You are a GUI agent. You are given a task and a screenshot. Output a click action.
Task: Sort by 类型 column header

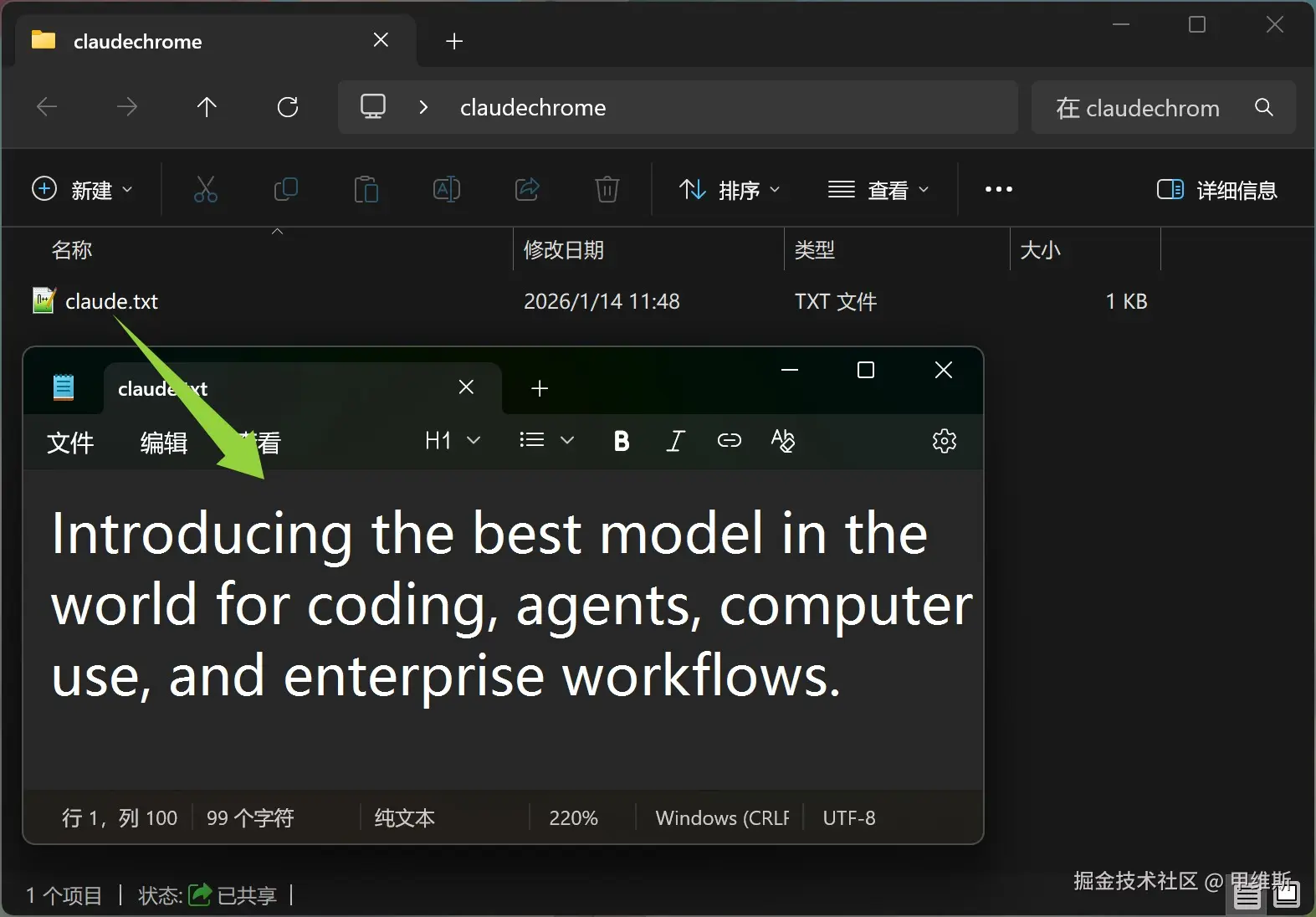pos(815,250)
